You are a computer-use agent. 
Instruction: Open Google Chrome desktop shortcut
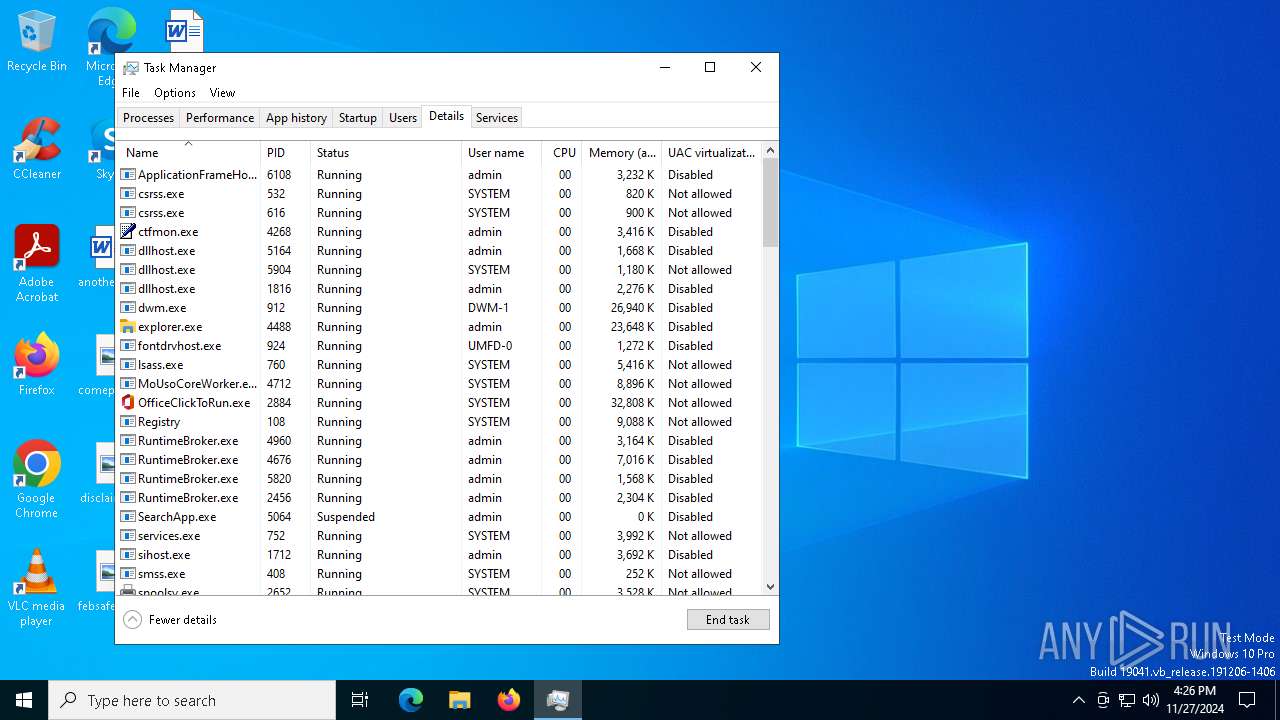37,465
